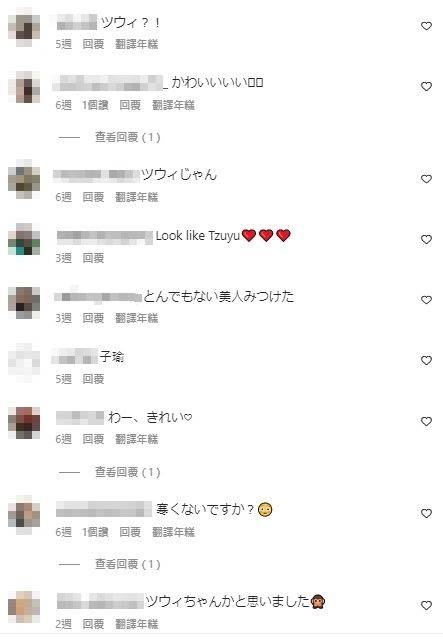443x639 pixels.
Task: Like the '子瑜' comment heart
Action: (x=426, y=361)
